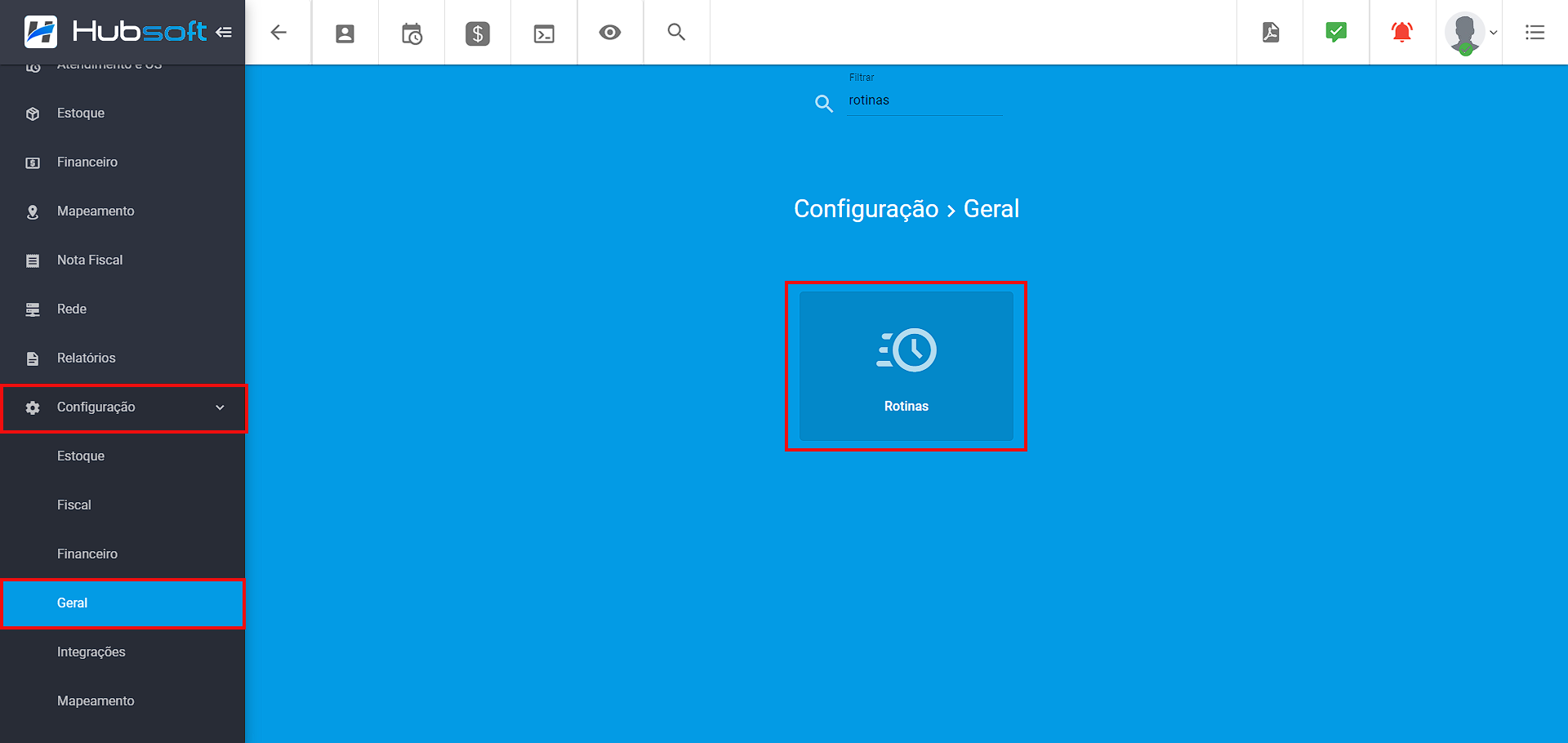The height and width of the screenshot is (743, 1568).
Task: Click the Rede server icon
Action: coord(33,309)
